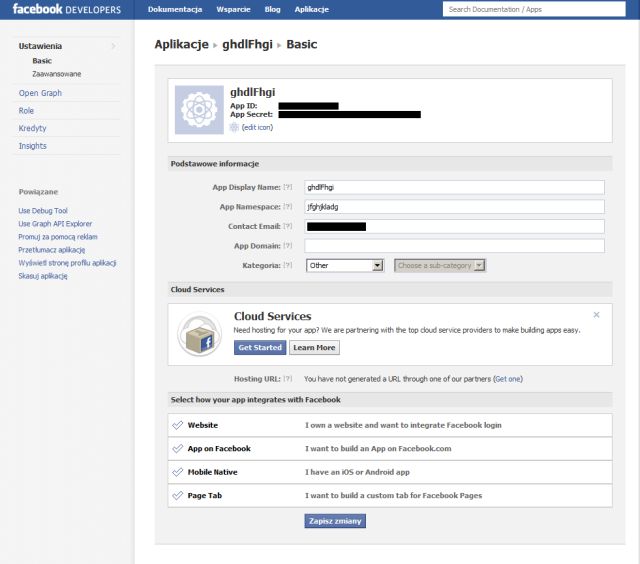Viewport: 640px width, 564px height.
Task: Select the Mobile Native integration row
Action: click(x=390, y=472)
